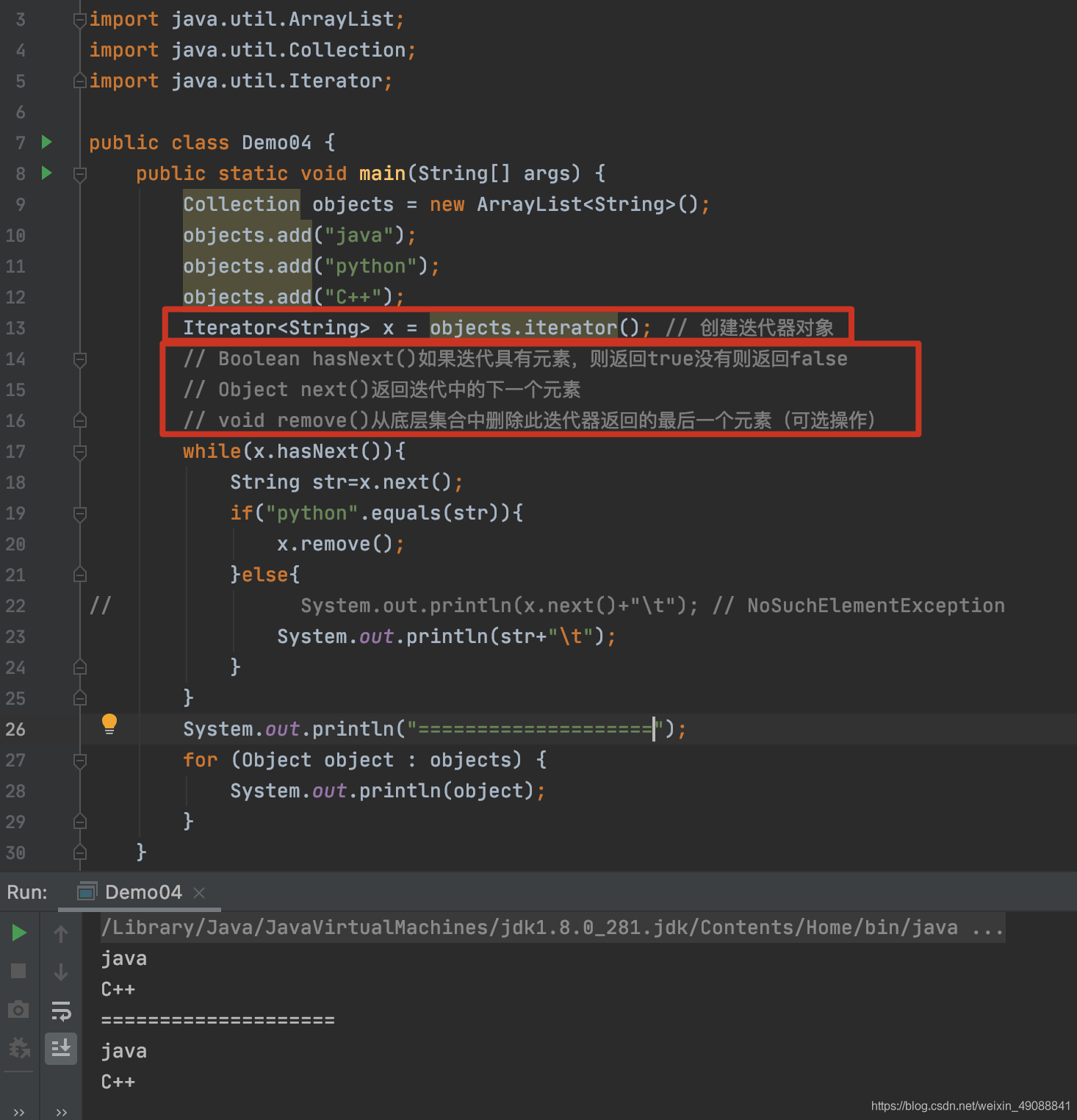Viewport: 1077px width, 1120px height.
Task: Click objects.iterator on line 13
Action: coord(523,328)
